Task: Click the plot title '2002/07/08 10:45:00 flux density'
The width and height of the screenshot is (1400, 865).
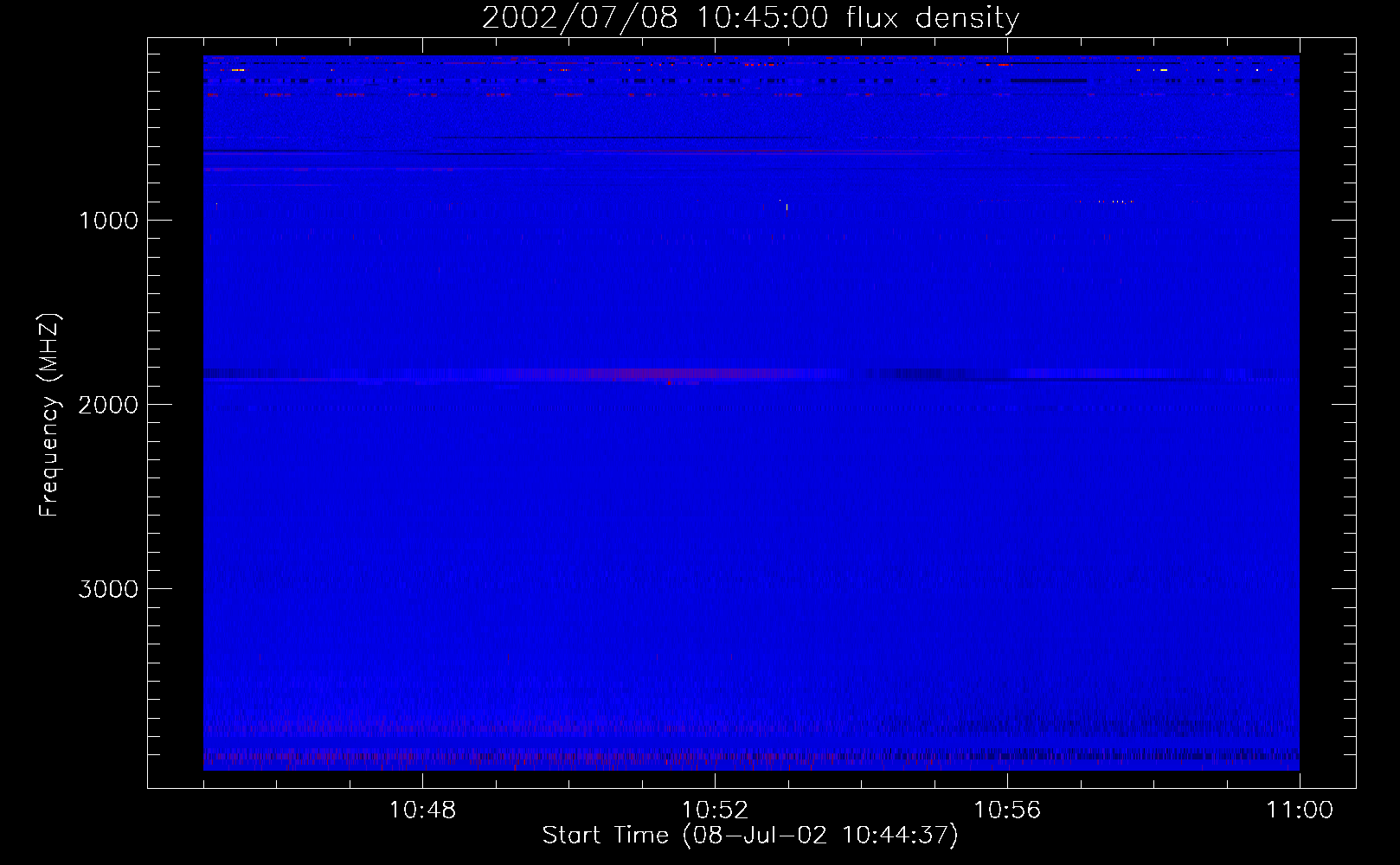Action: tap(750, 18)
